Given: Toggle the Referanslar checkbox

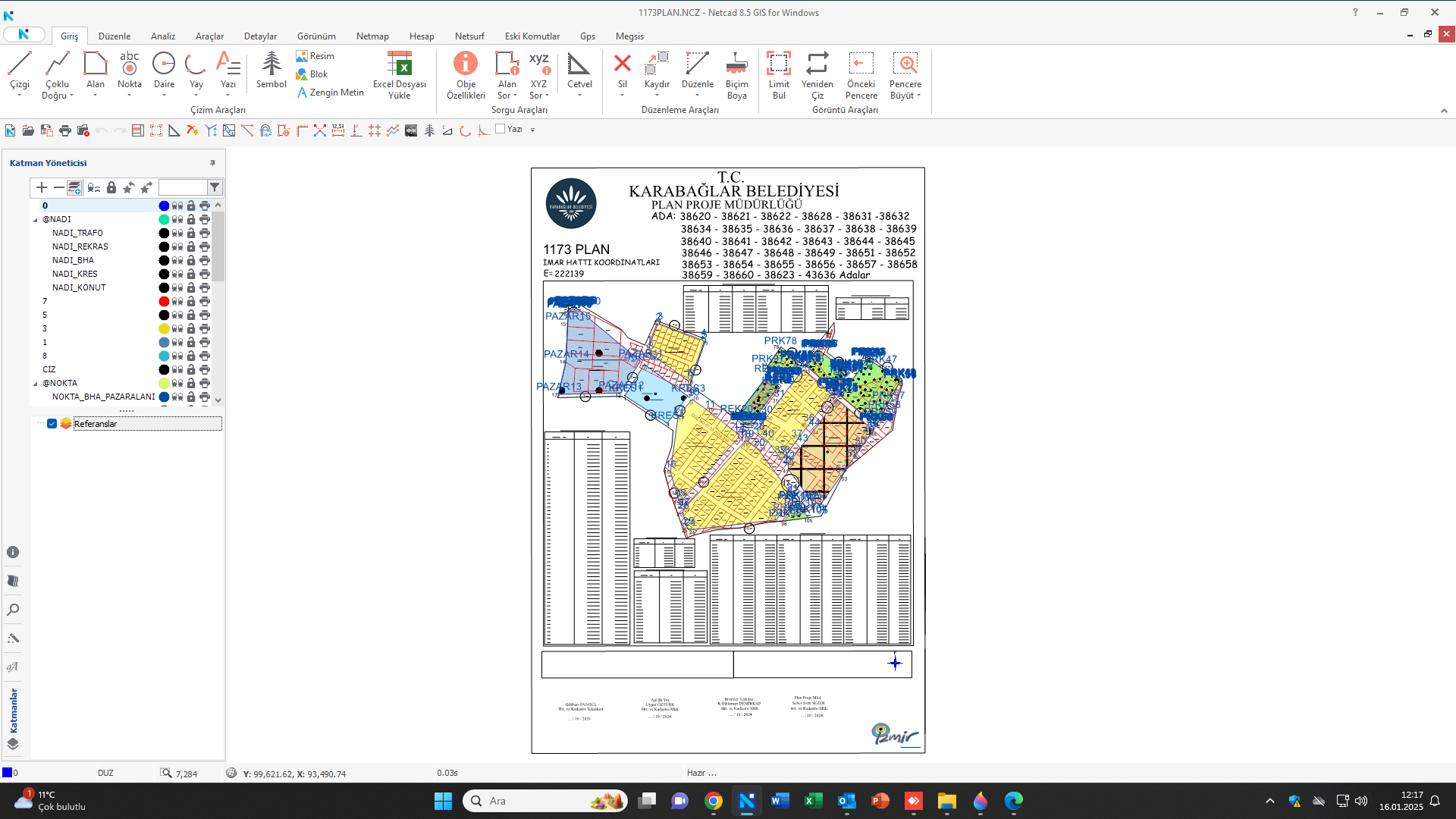Looking at the screenshot, I should (52, 424).
